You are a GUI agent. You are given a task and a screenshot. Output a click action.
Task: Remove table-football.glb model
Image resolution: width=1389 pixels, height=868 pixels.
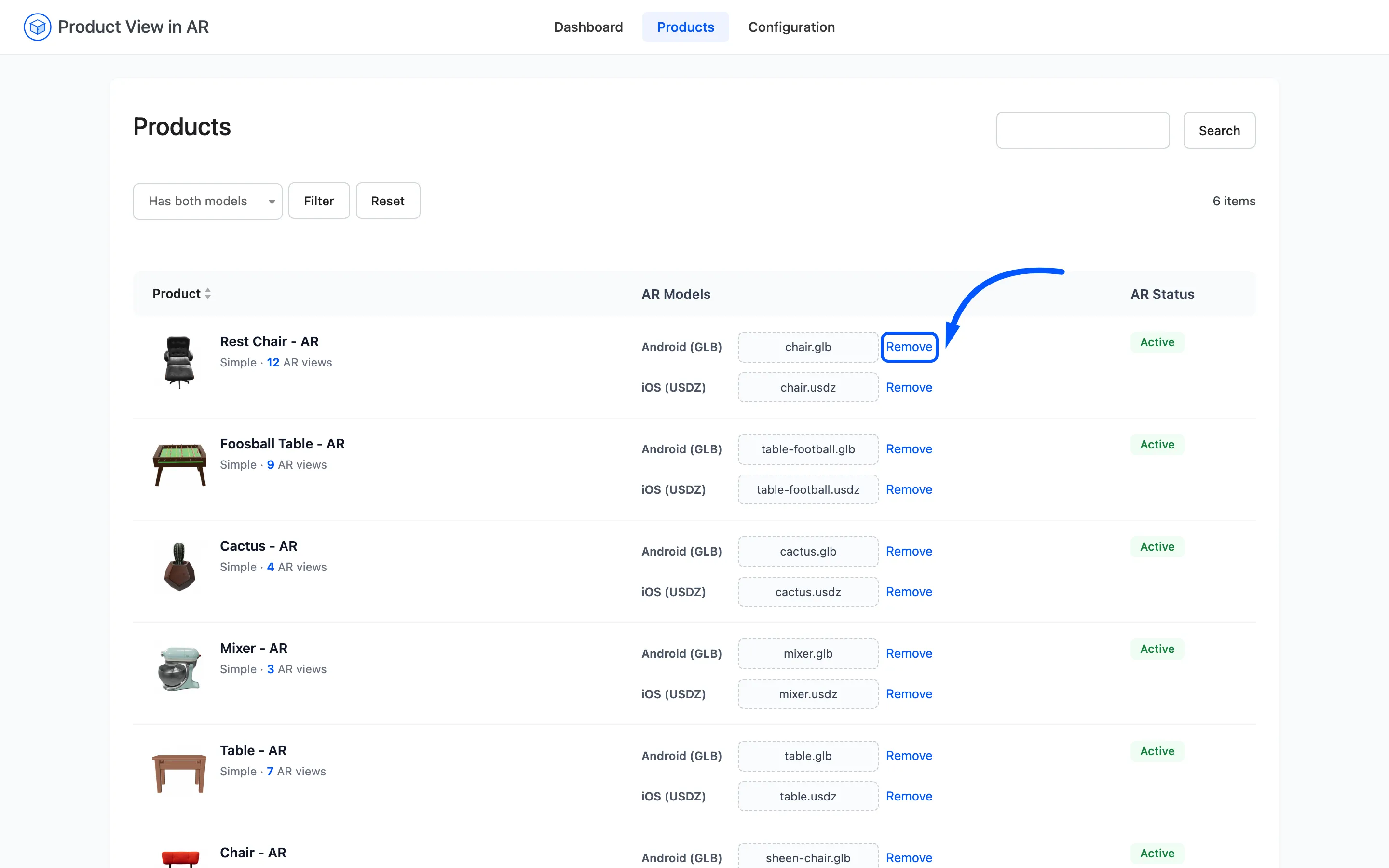pyautogui.click(x=909, y=449)
